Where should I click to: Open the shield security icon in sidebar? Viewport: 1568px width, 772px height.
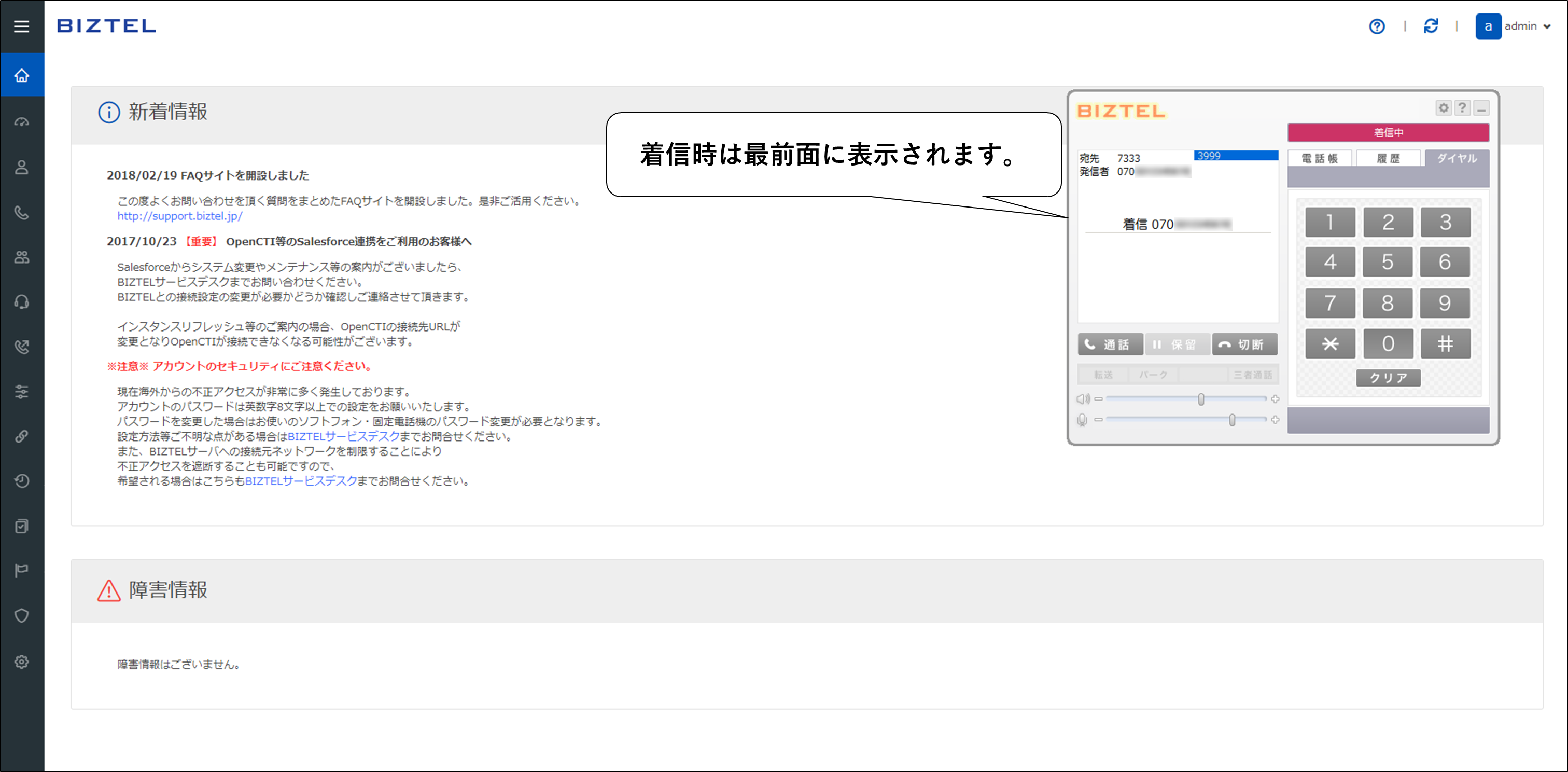pyautogui.click(x=22, y=615)
